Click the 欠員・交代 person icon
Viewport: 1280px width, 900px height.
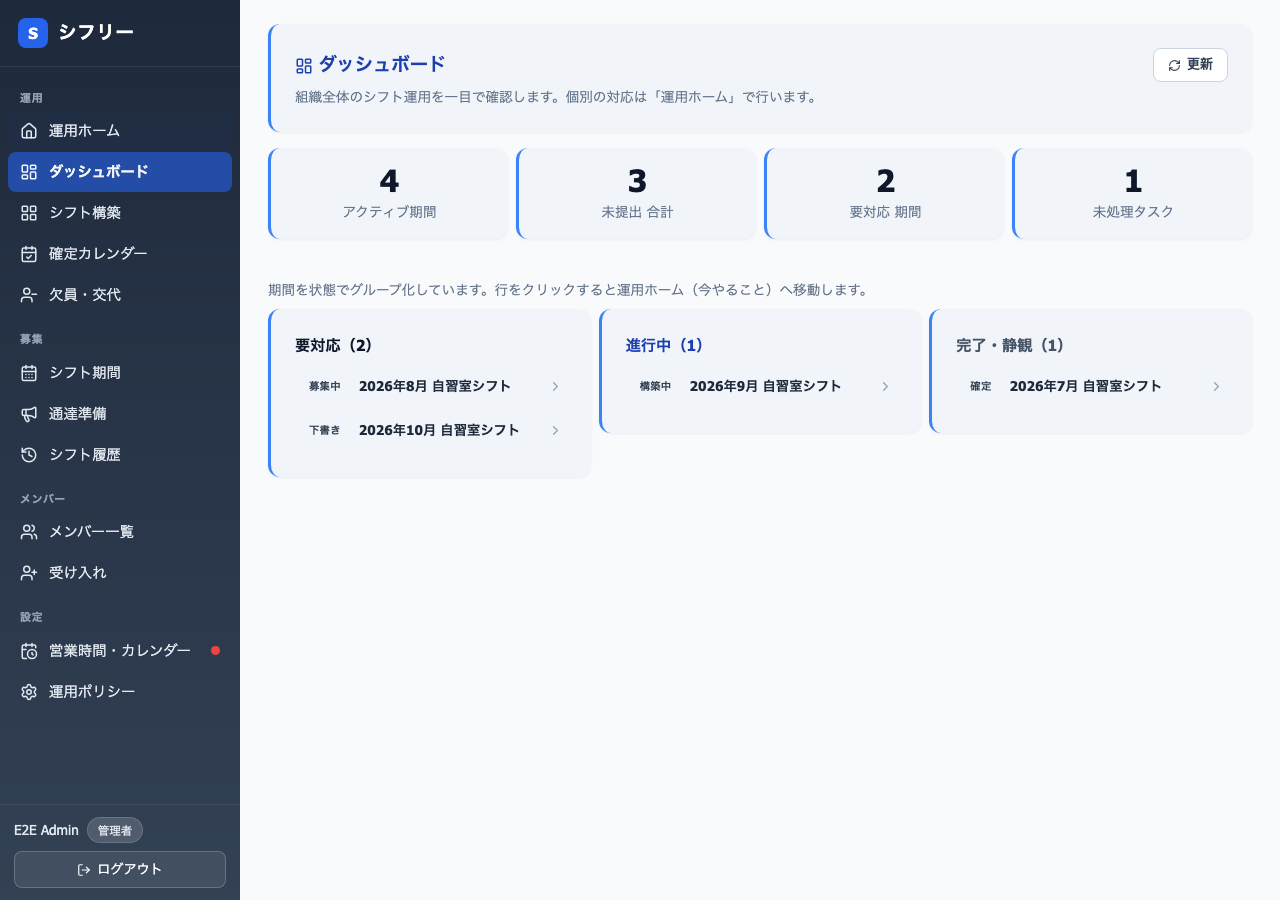coord(29,295)
